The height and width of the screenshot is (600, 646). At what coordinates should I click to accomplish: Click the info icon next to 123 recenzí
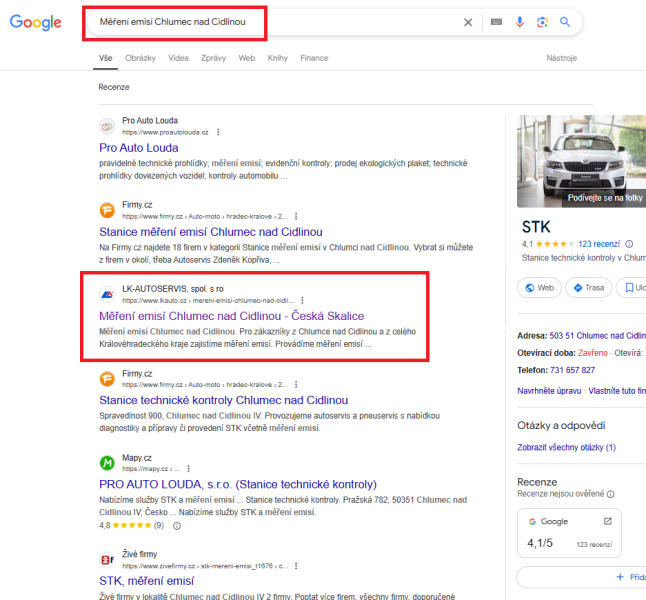pos(629,244)
